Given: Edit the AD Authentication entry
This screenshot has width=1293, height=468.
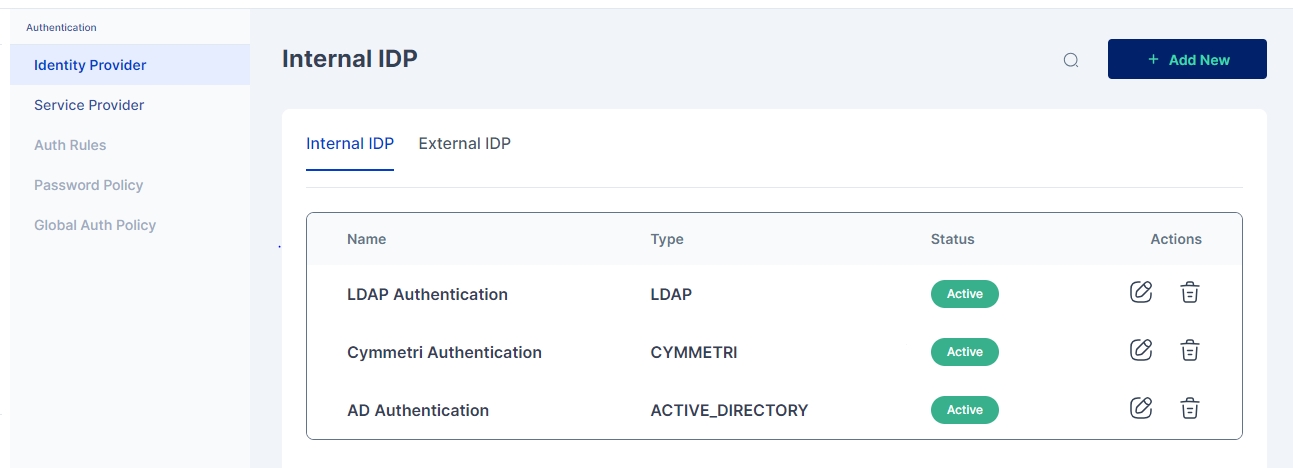Looking at the screenshot, I should click(x=1141, y=408).
